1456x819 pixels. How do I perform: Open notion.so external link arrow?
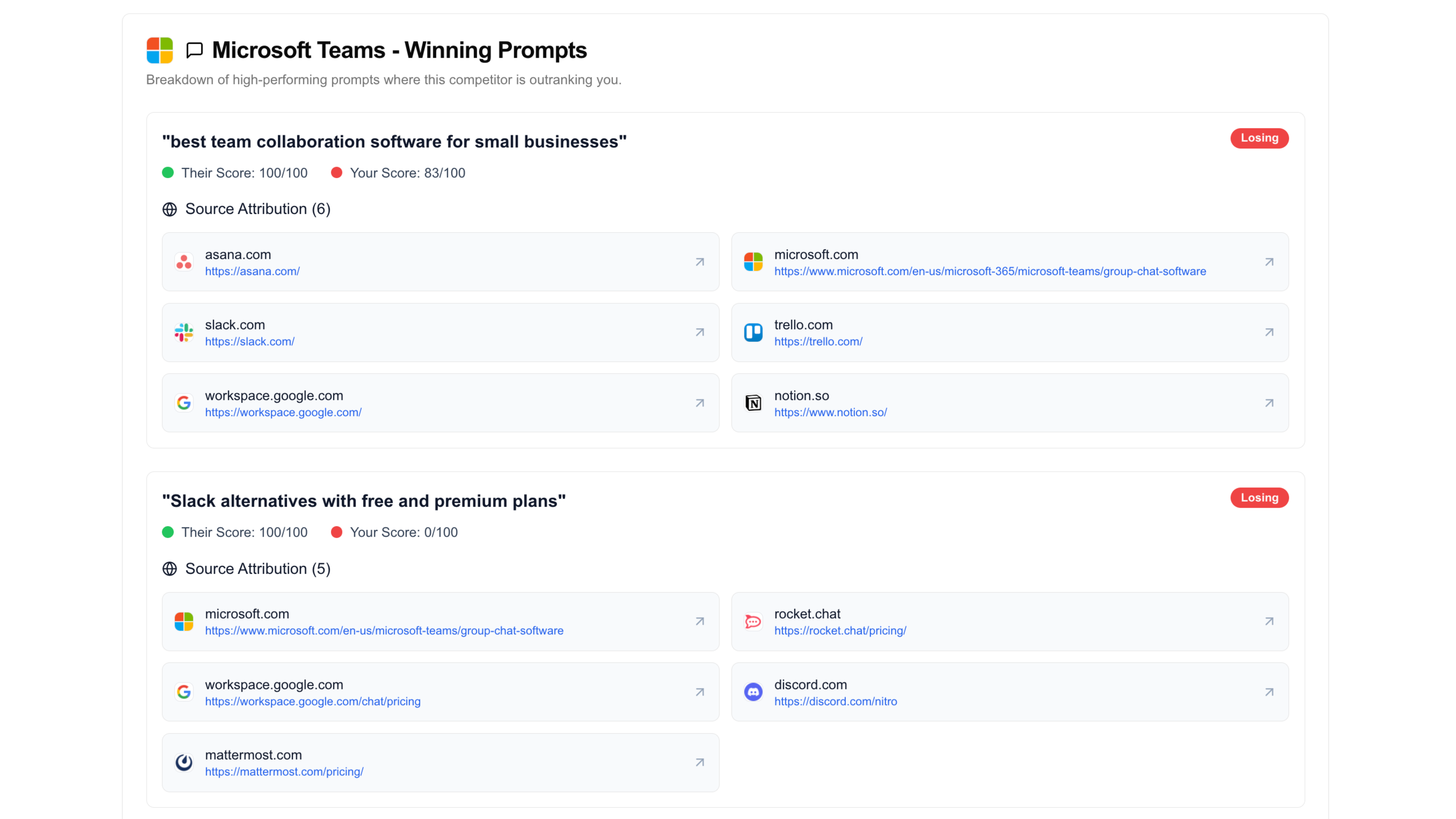point(1269,403)
